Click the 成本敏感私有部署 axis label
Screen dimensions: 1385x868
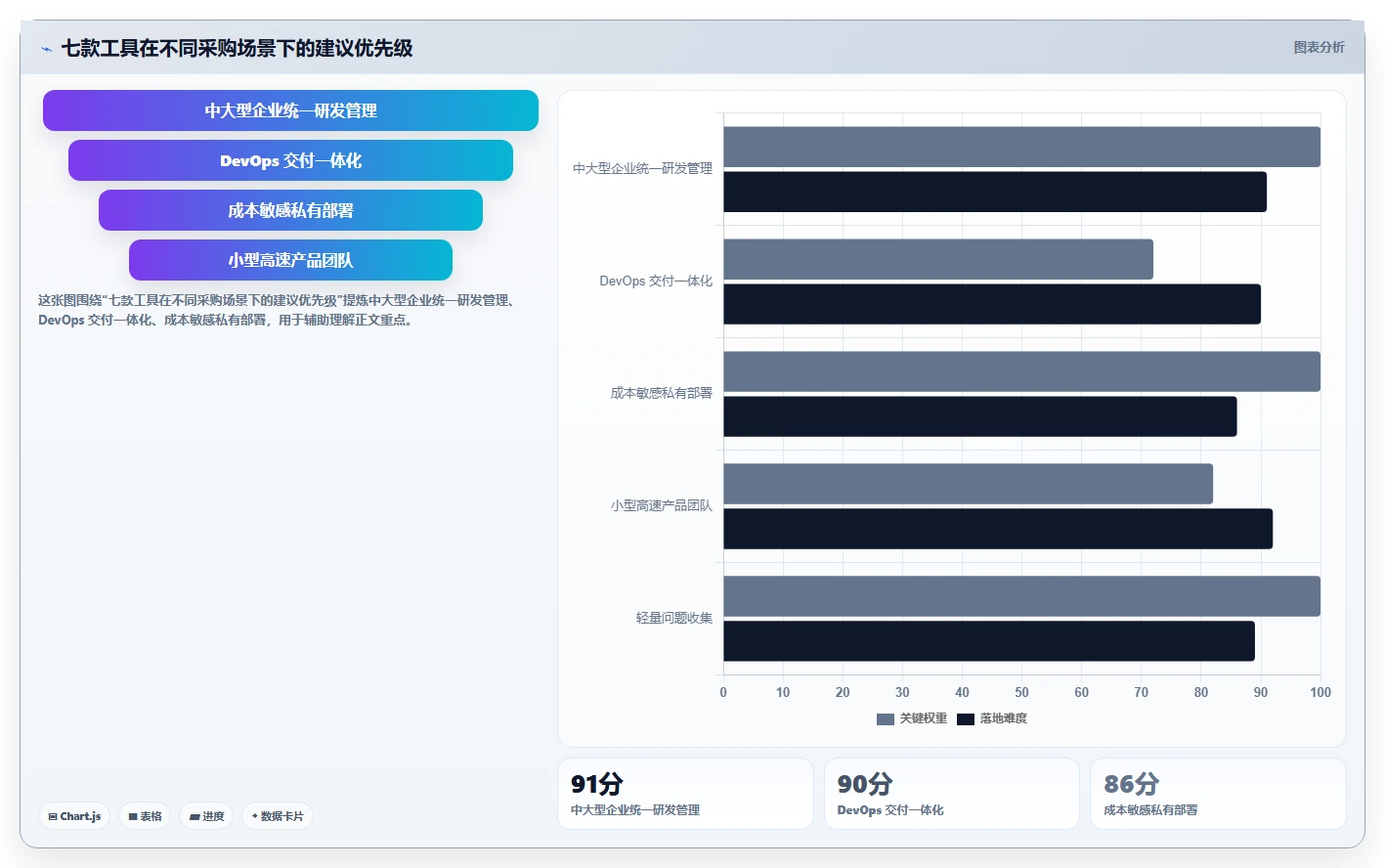[x=662, y=393]
